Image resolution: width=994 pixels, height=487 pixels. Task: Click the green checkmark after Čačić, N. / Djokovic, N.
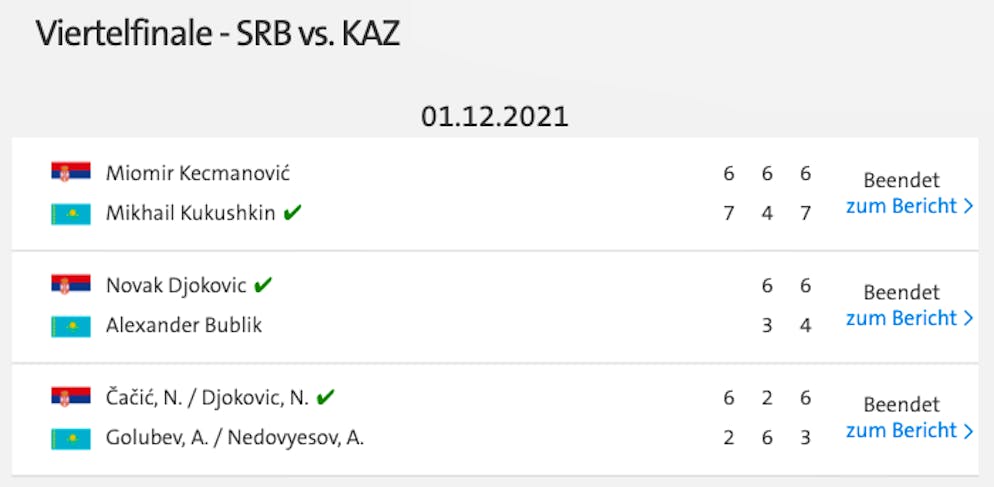tap(325, 398)
